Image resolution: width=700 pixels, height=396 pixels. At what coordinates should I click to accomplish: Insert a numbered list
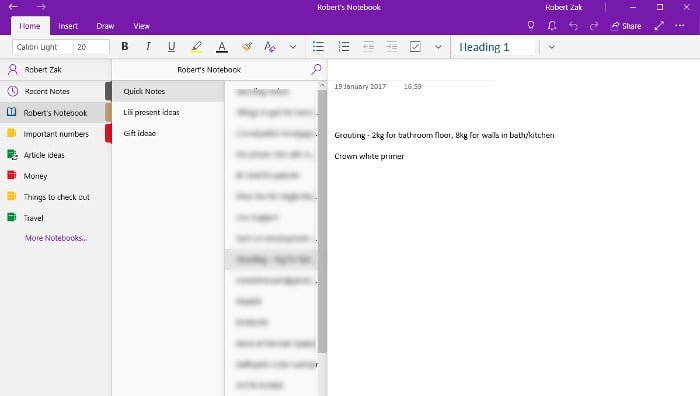344,46
